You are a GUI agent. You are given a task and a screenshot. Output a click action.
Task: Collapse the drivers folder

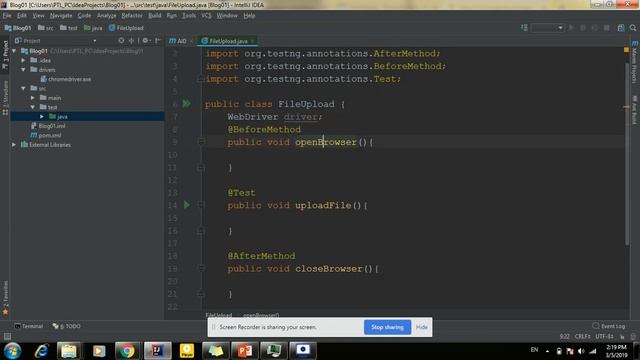23,69
